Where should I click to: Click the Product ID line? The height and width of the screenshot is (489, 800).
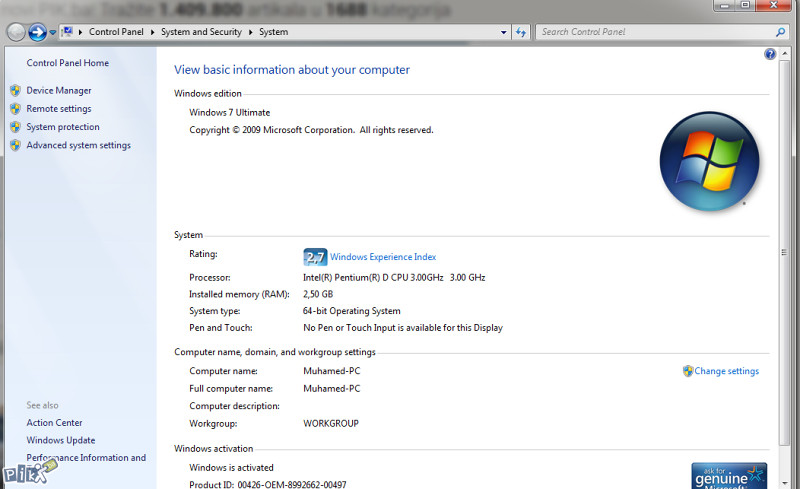tap(268, 484)
